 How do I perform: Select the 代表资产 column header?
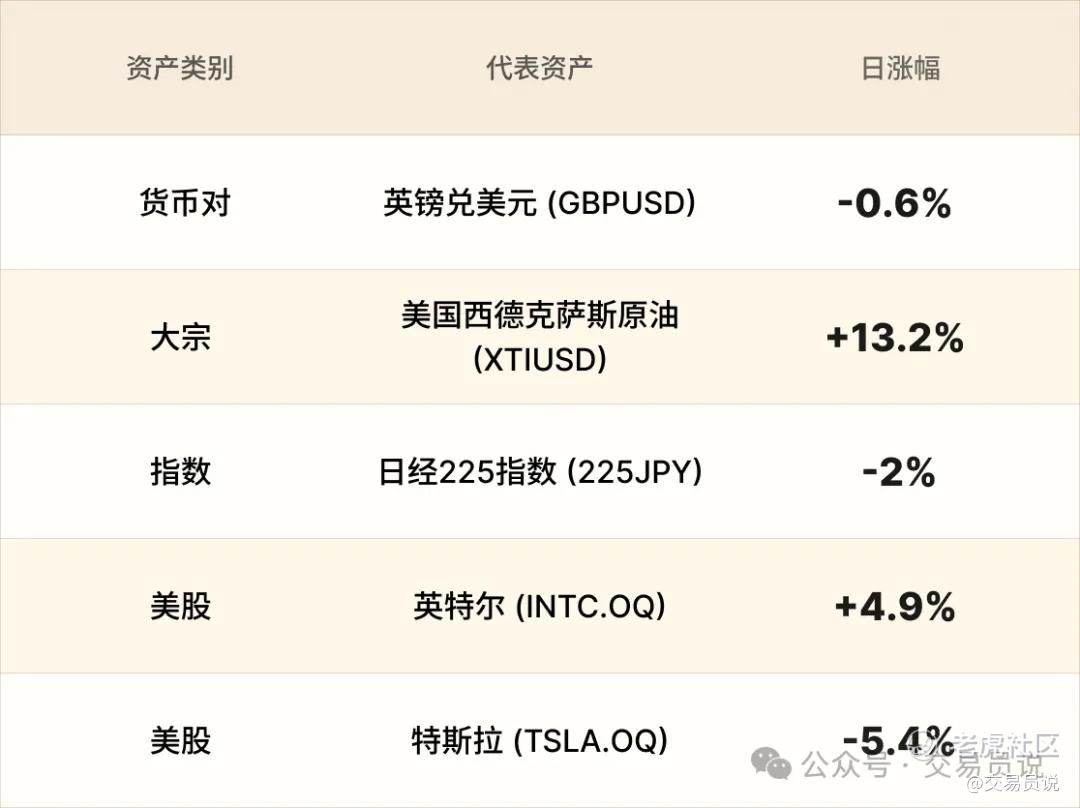(x=539, y=68)
